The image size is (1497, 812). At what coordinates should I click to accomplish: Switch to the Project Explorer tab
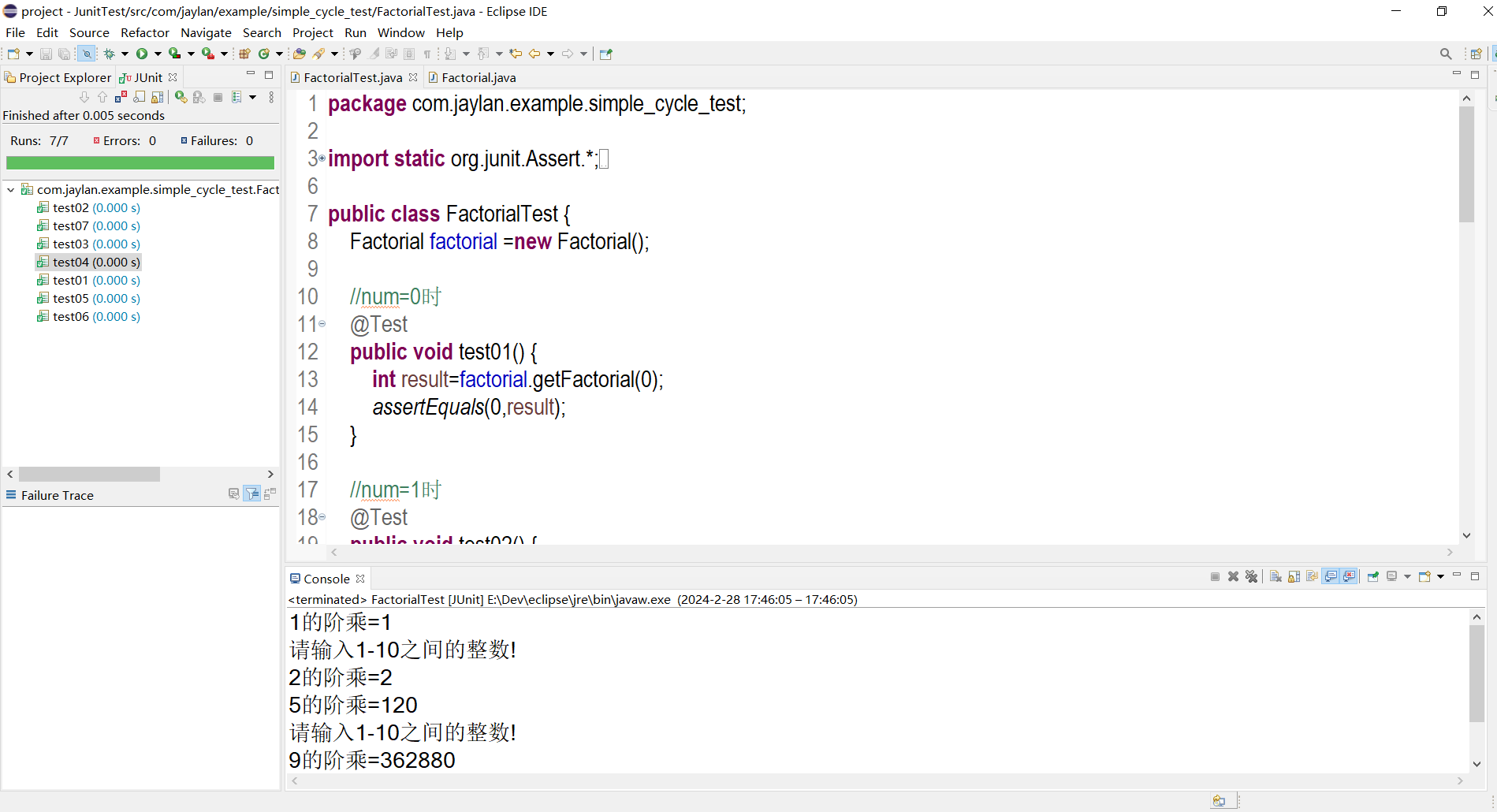coord(58,77)
